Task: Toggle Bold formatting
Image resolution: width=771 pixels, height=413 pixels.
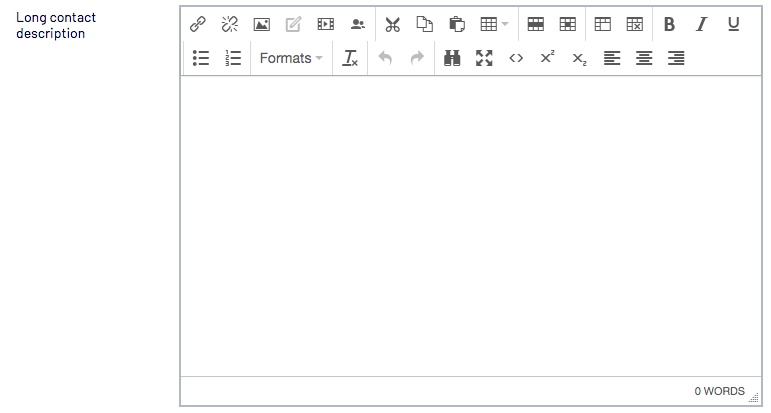Action: tap(669, 24)
